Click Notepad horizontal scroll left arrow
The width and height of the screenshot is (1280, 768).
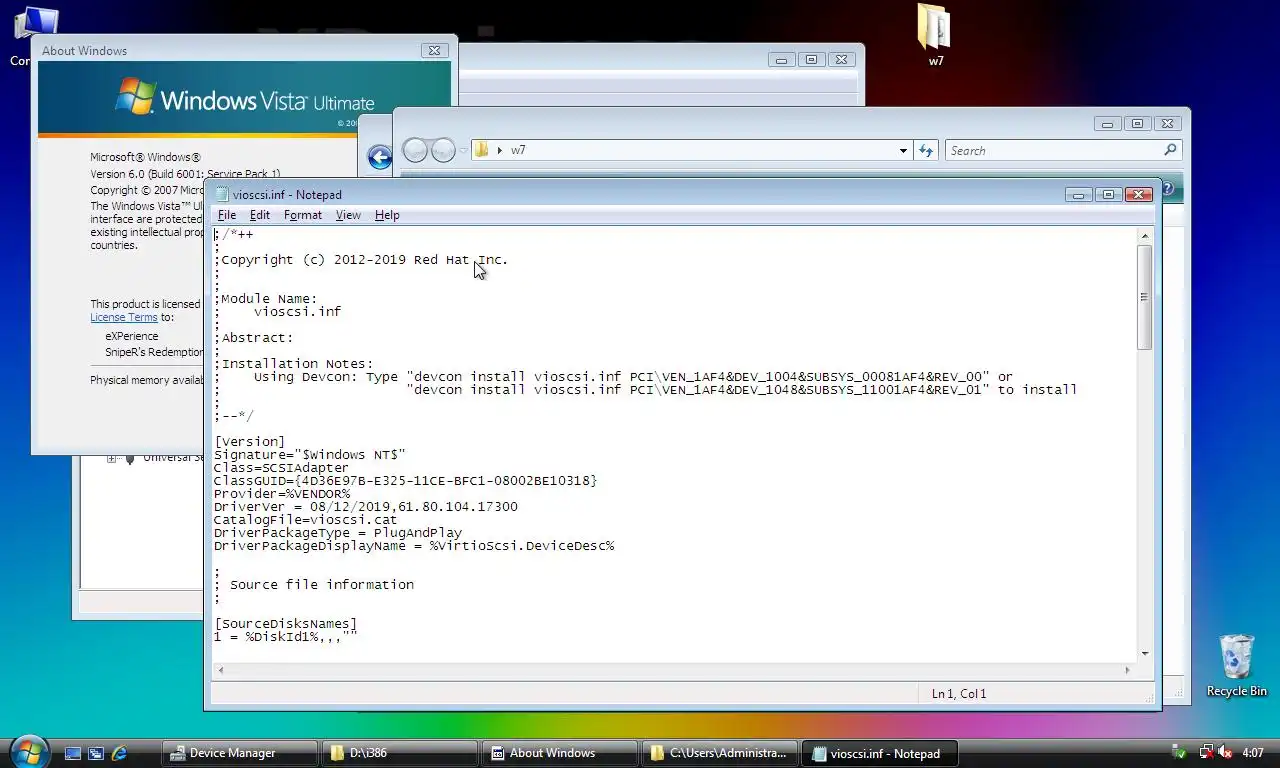pos(221,670)
